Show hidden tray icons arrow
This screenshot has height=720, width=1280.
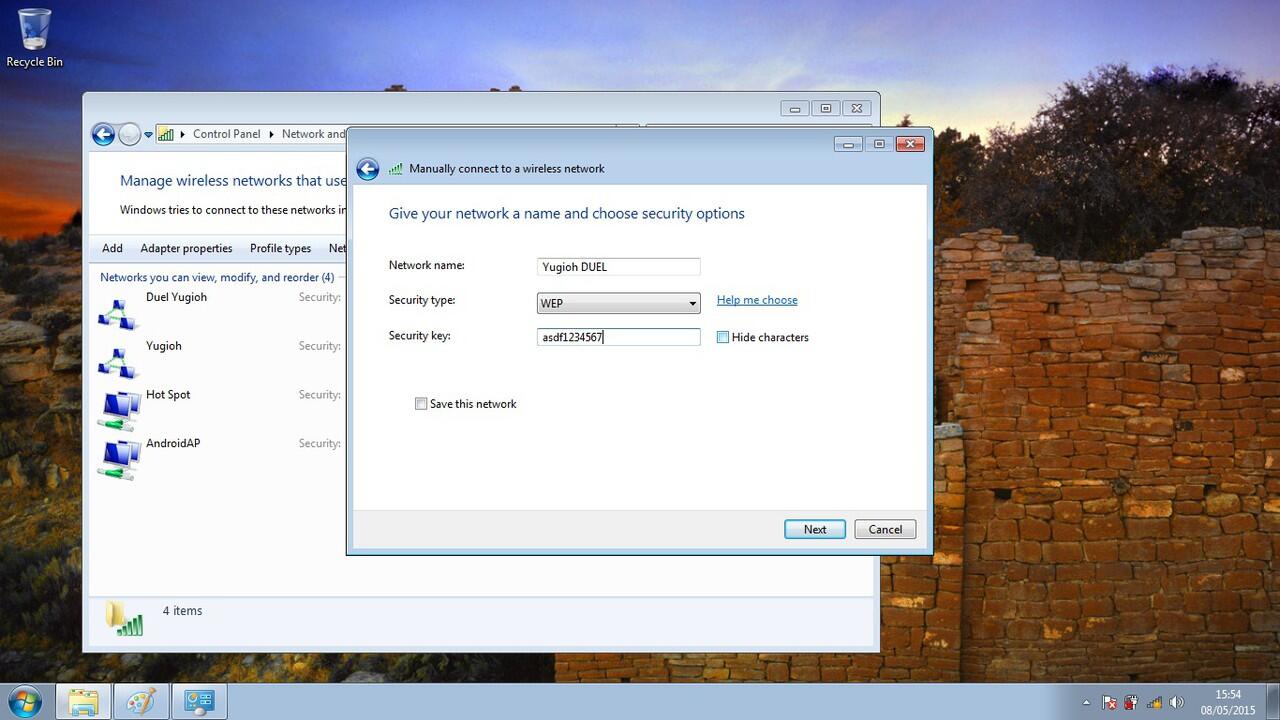pyautogui.click(x=1087, y=702)
